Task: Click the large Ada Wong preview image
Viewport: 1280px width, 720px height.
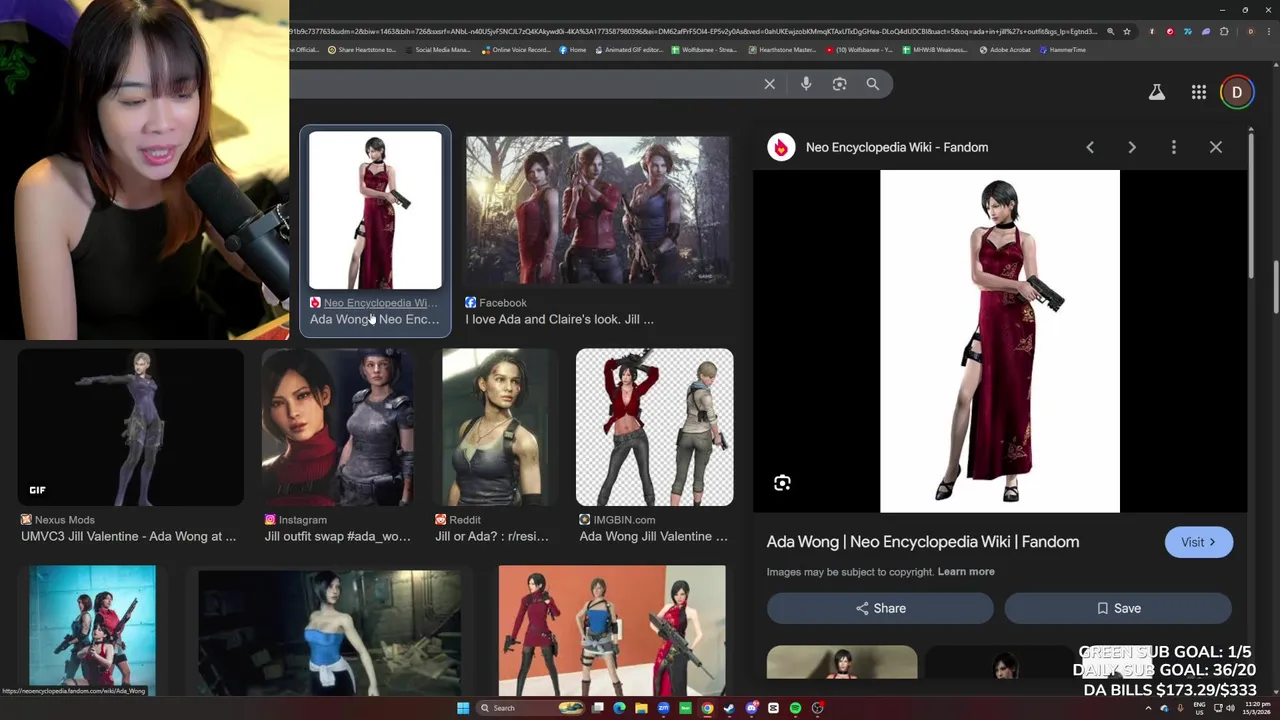Action: coord(1000,341)
